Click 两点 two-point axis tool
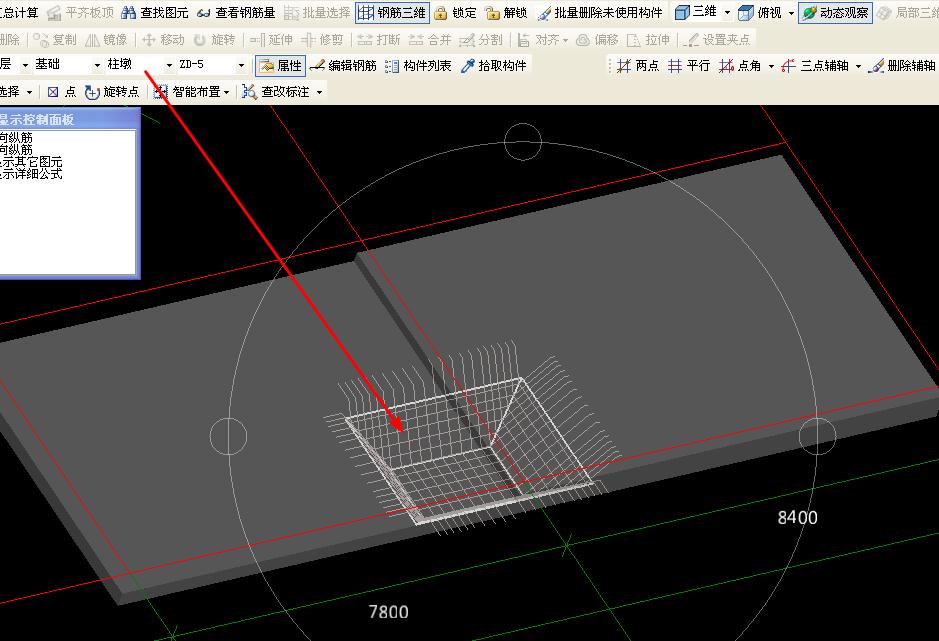This screenshot has height=641, width=939. click(x=638, y=65)
